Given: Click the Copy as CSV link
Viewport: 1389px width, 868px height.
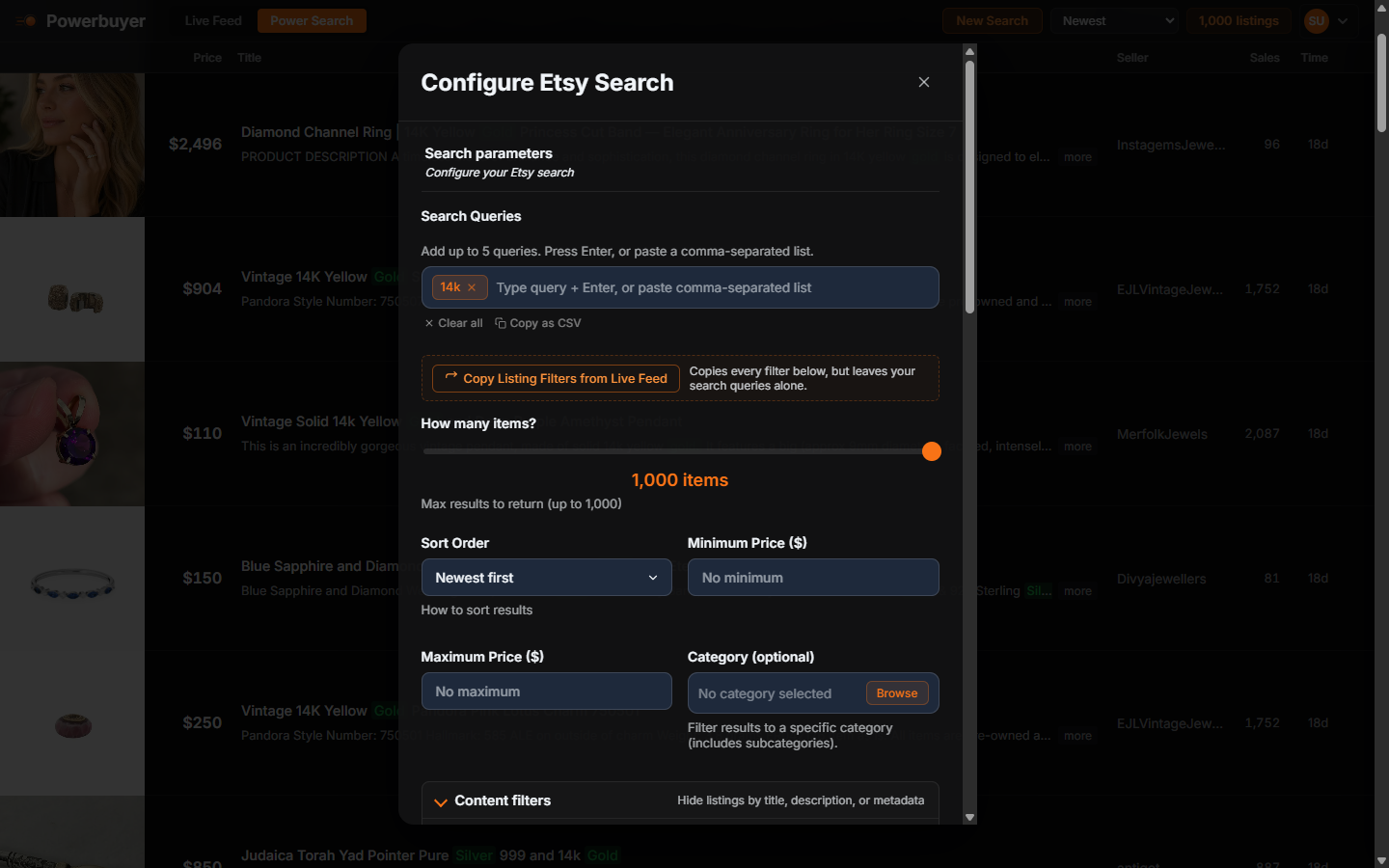Looking at the screenshot, I should (538, 323).
